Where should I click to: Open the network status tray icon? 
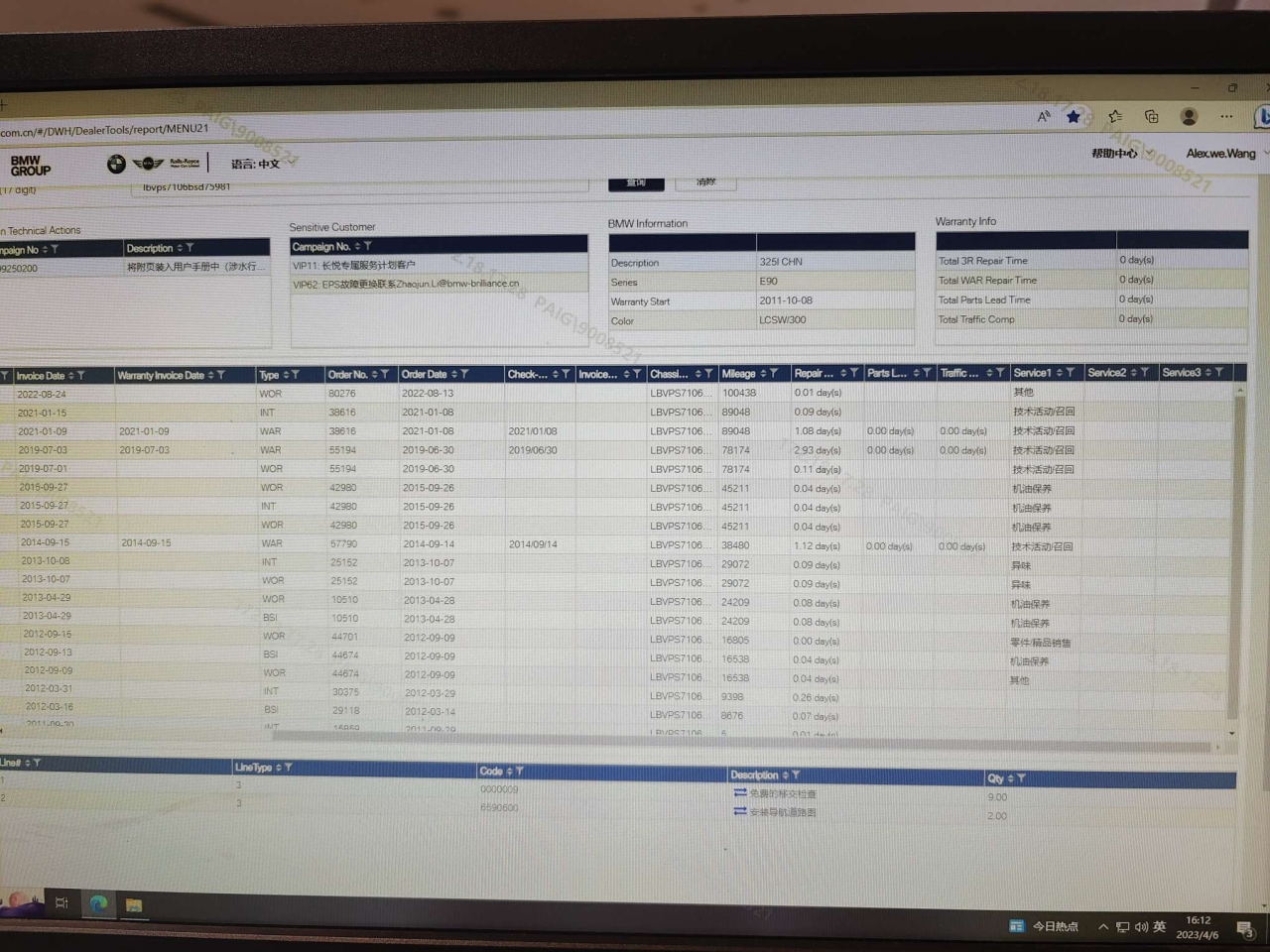pyautogui.click(x=1122, y=927)
